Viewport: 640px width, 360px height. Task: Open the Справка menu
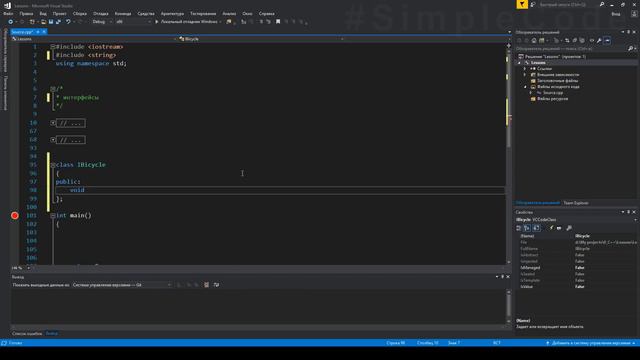coord(267,13)
